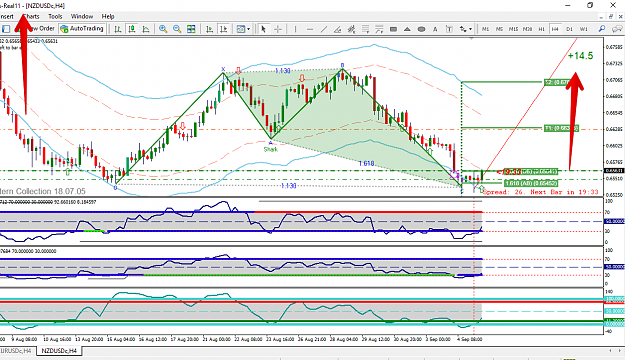625x360 pixels.
Task: Choose the trend-by-angle tool
Action: tap(338, 29)
